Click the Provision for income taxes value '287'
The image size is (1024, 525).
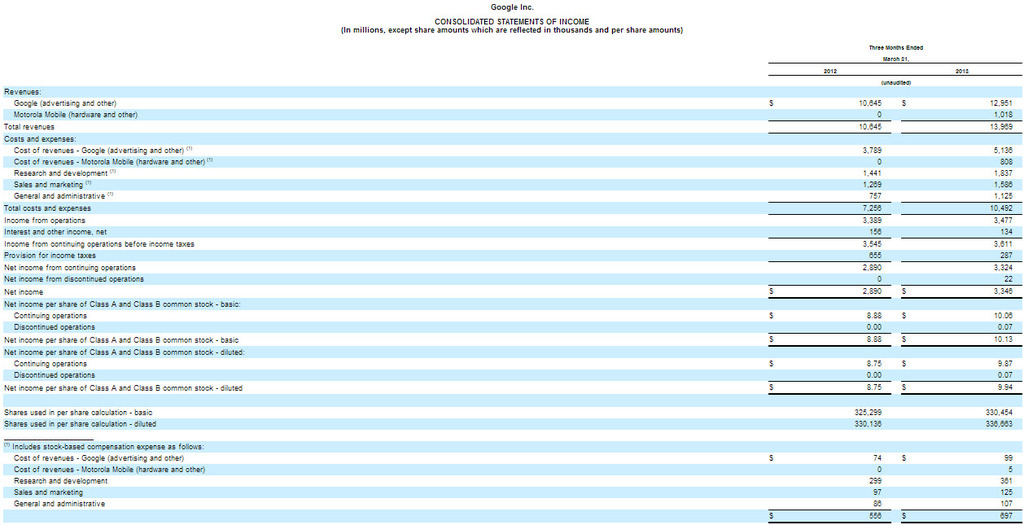pos(1006,255)
